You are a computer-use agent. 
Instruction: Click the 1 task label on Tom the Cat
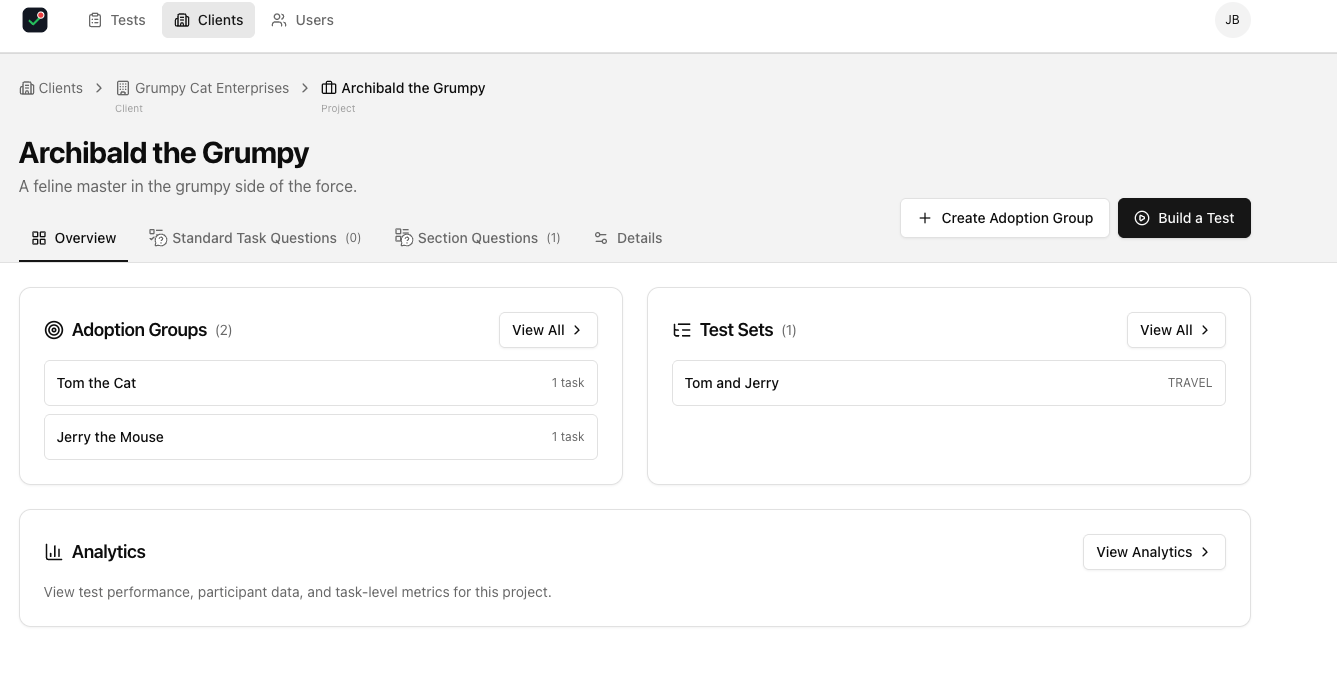click(568, 383)
